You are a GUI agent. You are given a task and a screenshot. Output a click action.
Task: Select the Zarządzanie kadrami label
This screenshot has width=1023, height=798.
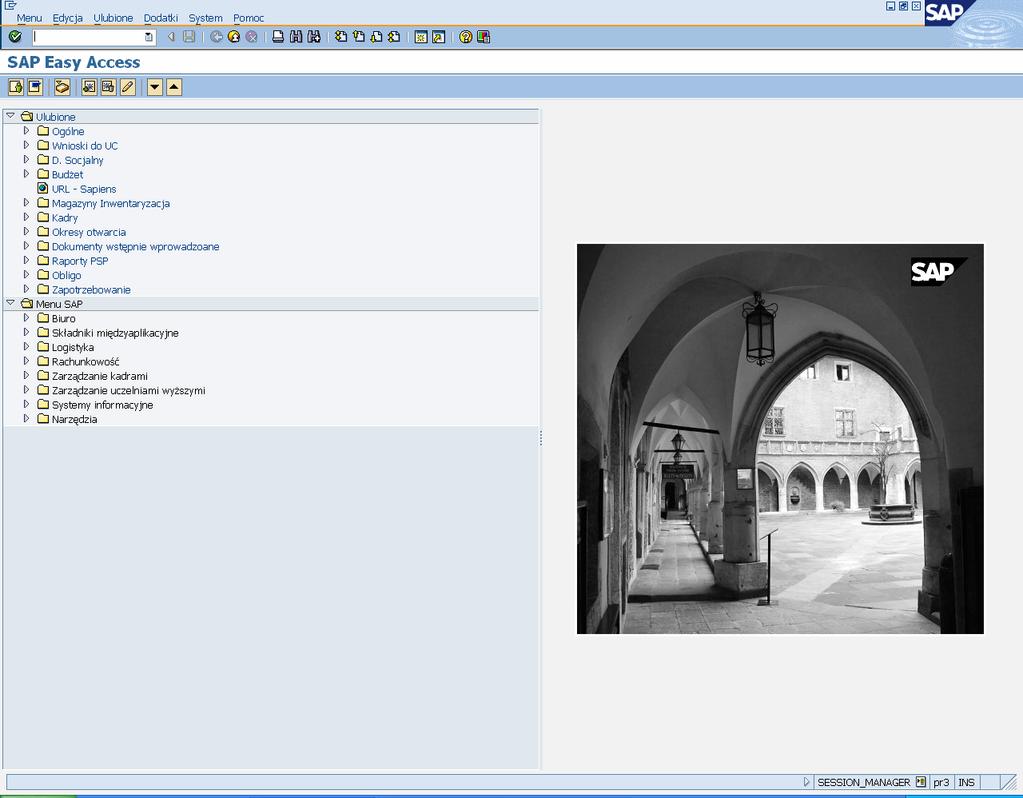click(x=100, y=376)
